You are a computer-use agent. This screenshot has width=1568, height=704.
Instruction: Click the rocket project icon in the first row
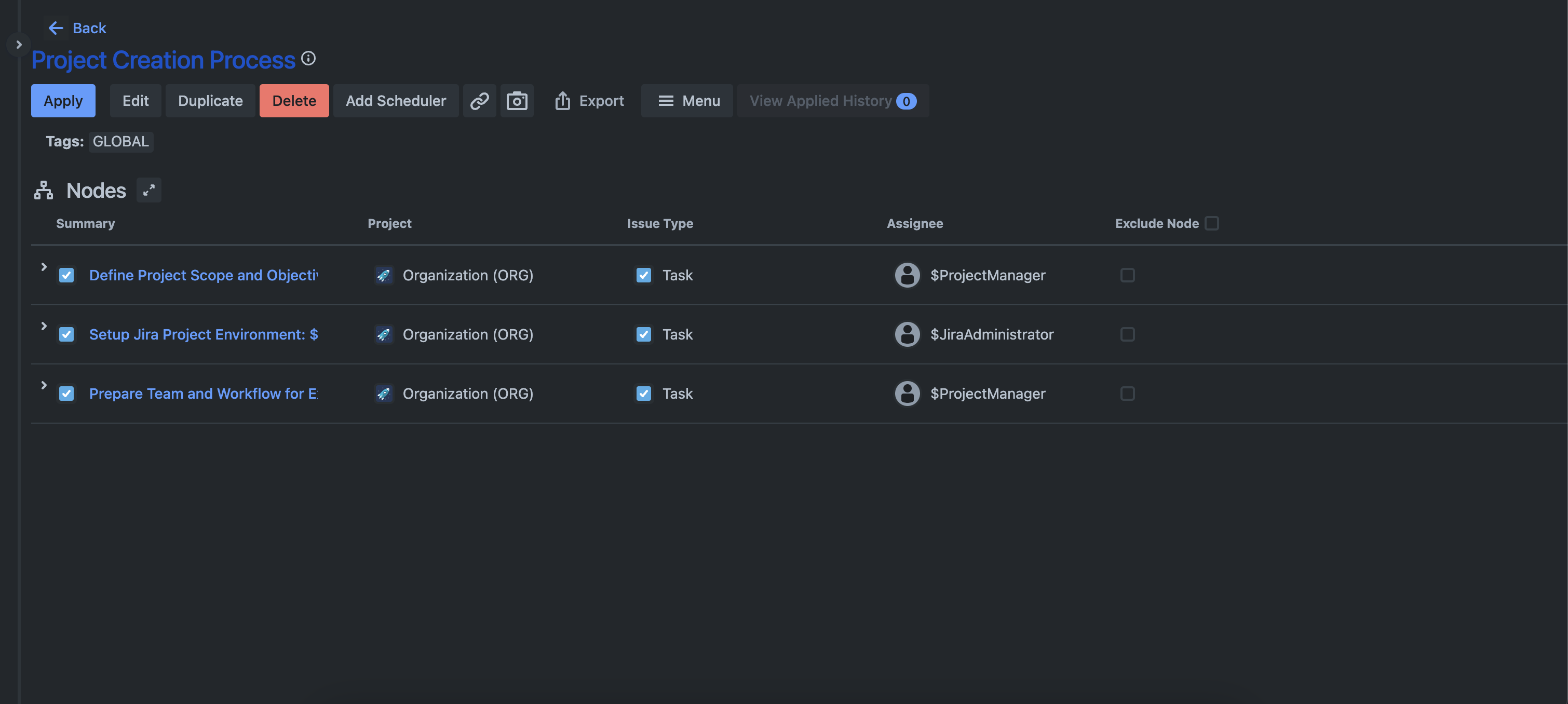tap(383, 275)
